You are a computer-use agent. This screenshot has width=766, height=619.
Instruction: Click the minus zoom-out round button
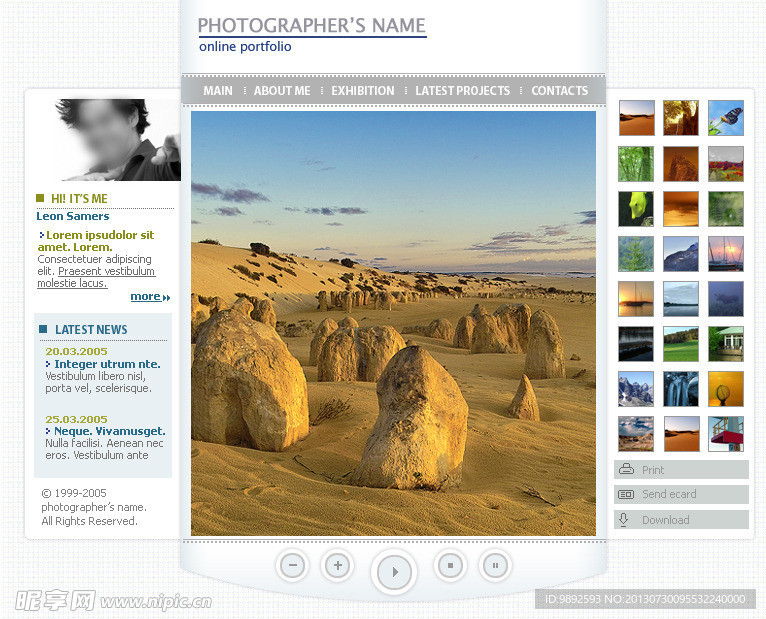click(x=293, y=565)
